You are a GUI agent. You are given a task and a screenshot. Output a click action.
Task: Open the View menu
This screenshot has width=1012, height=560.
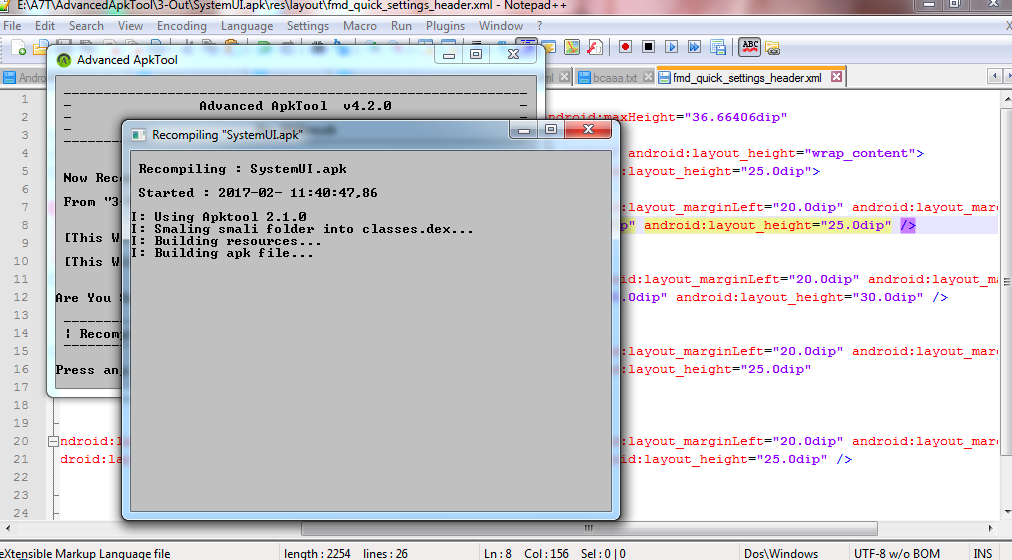(x=130, y=26)
